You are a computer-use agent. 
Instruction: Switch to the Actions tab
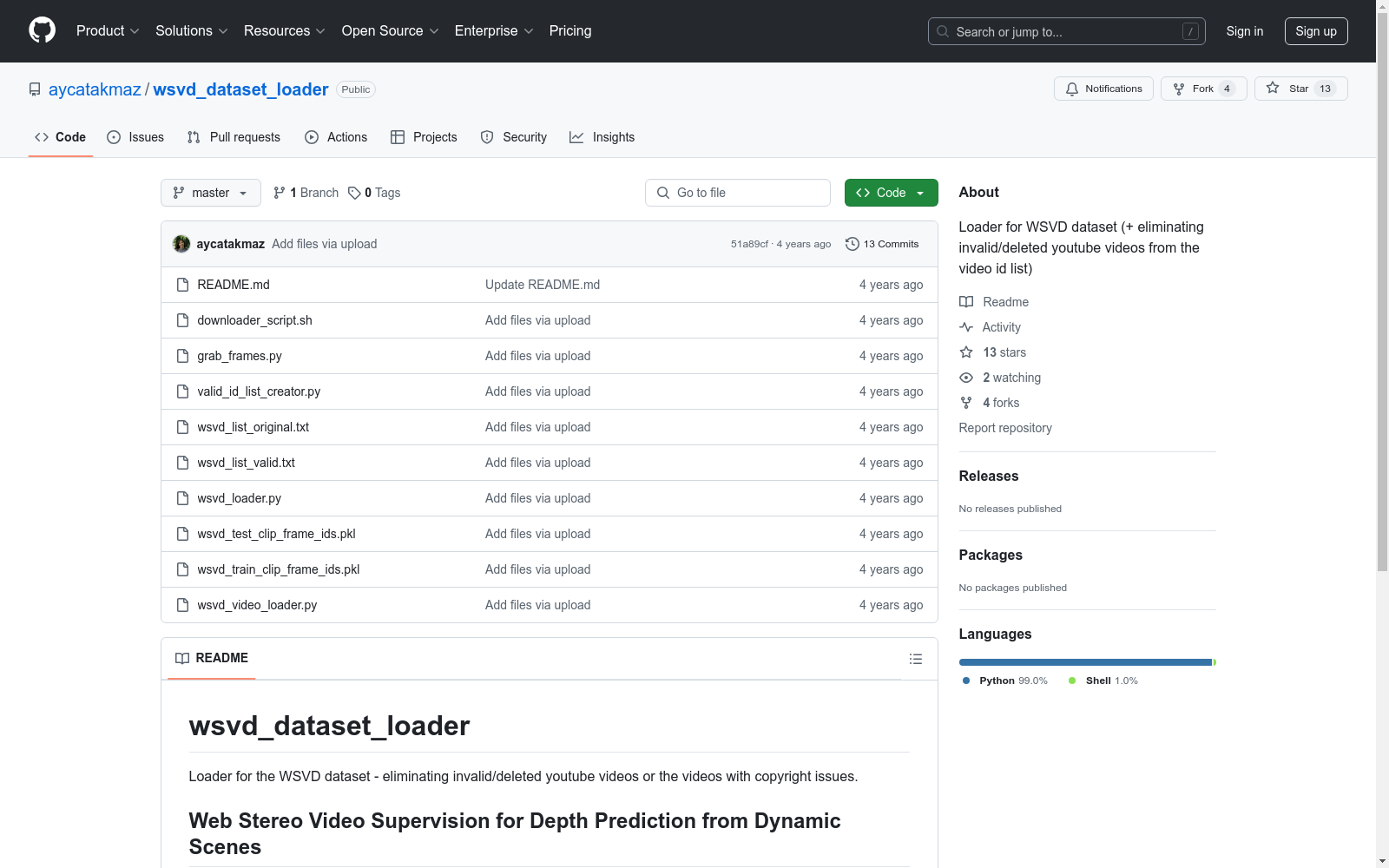click(336, 137)
